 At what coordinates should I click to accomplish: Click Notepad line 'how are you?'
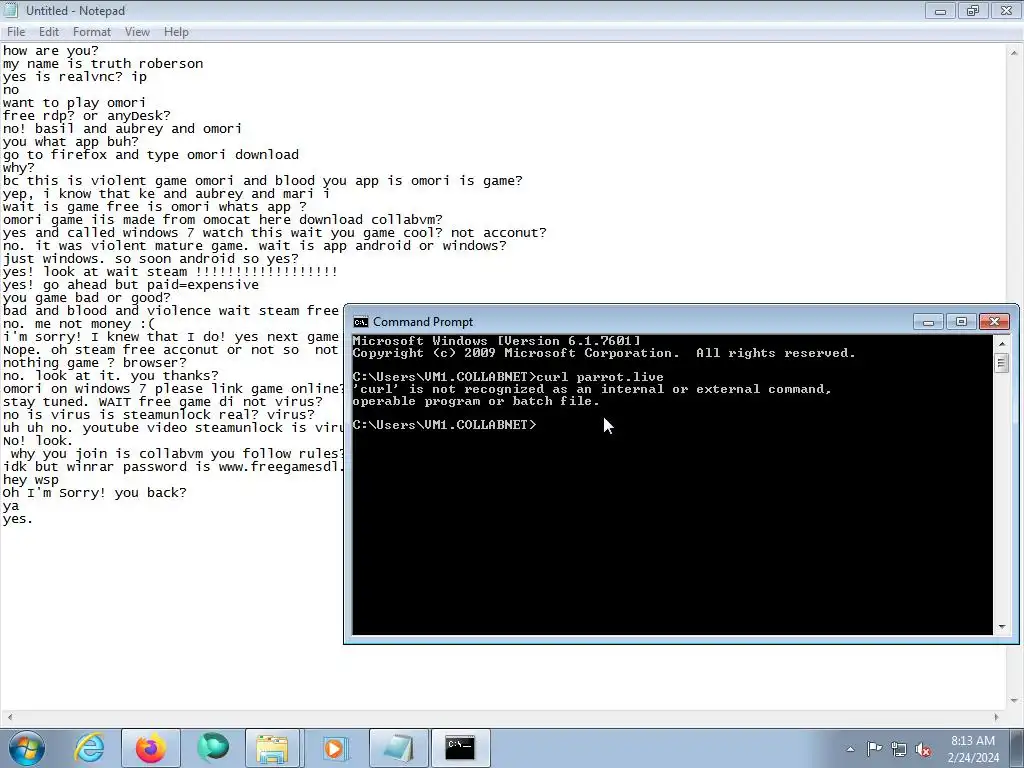[x=50, y=51]
